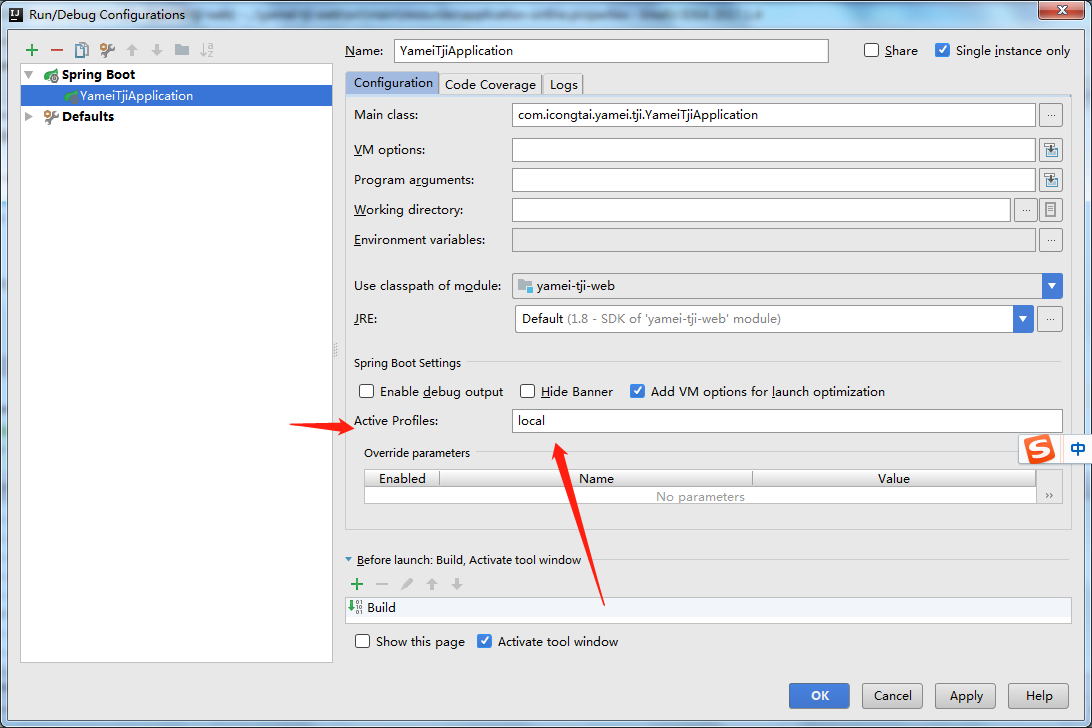The width and height of the screenshot is (1092, 728).
Task: Click Name column header in parameters table
Action: point(596,478)
